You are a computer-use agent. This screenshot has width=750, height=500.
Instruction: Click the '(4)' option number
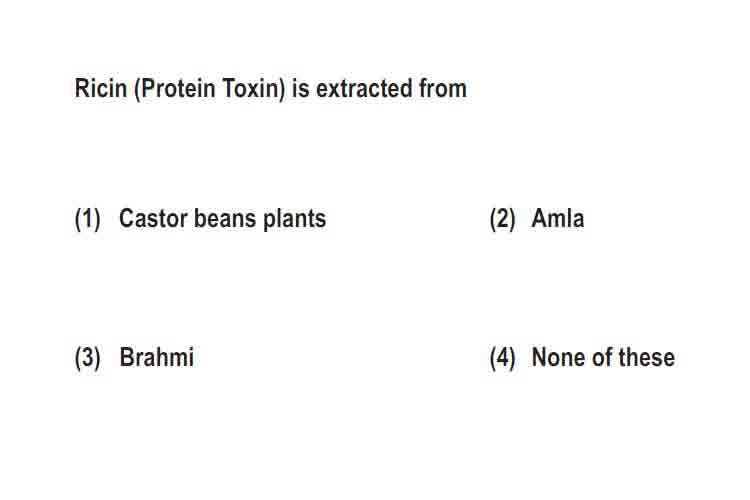(502, 358)
